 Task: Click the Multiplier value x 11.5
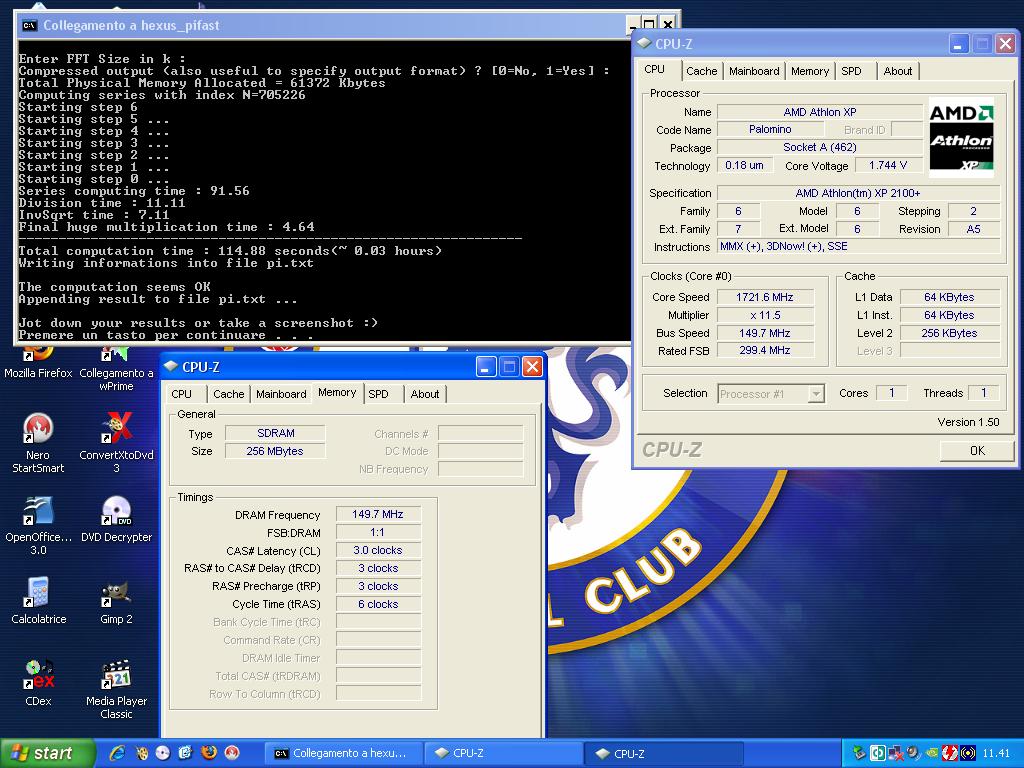point(765,315)
